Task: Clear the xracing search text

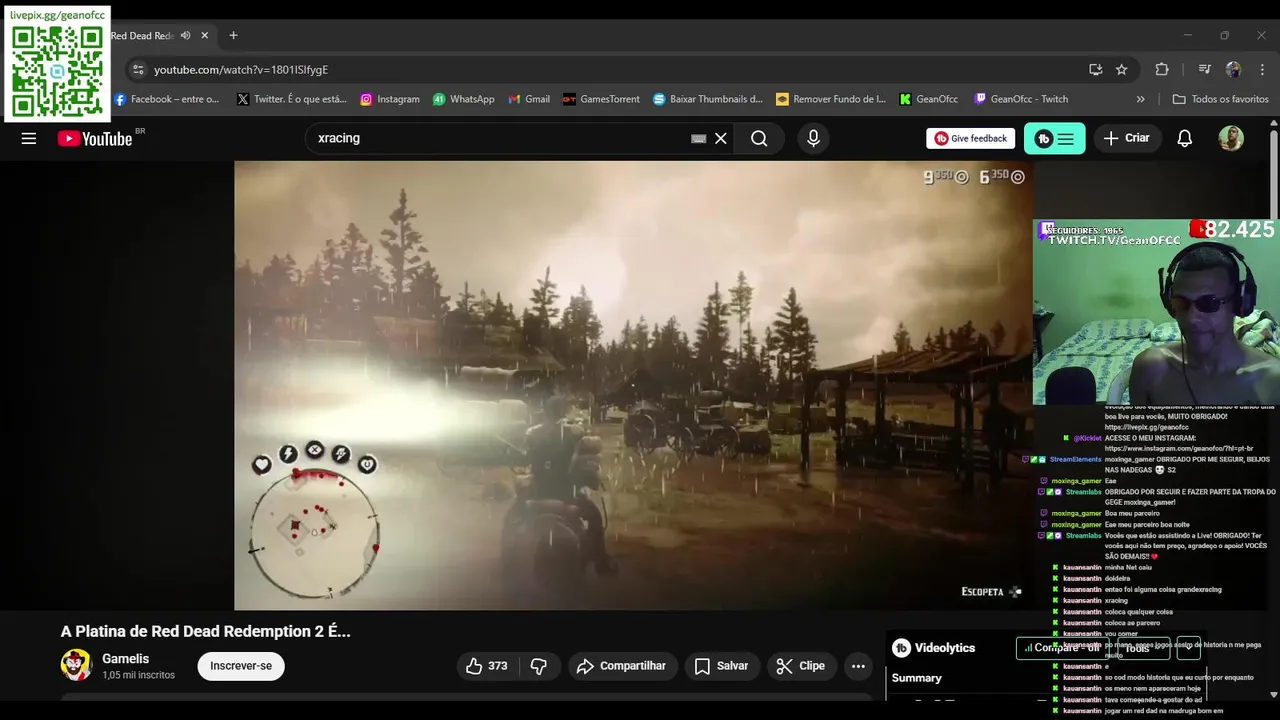Action: 720,139
